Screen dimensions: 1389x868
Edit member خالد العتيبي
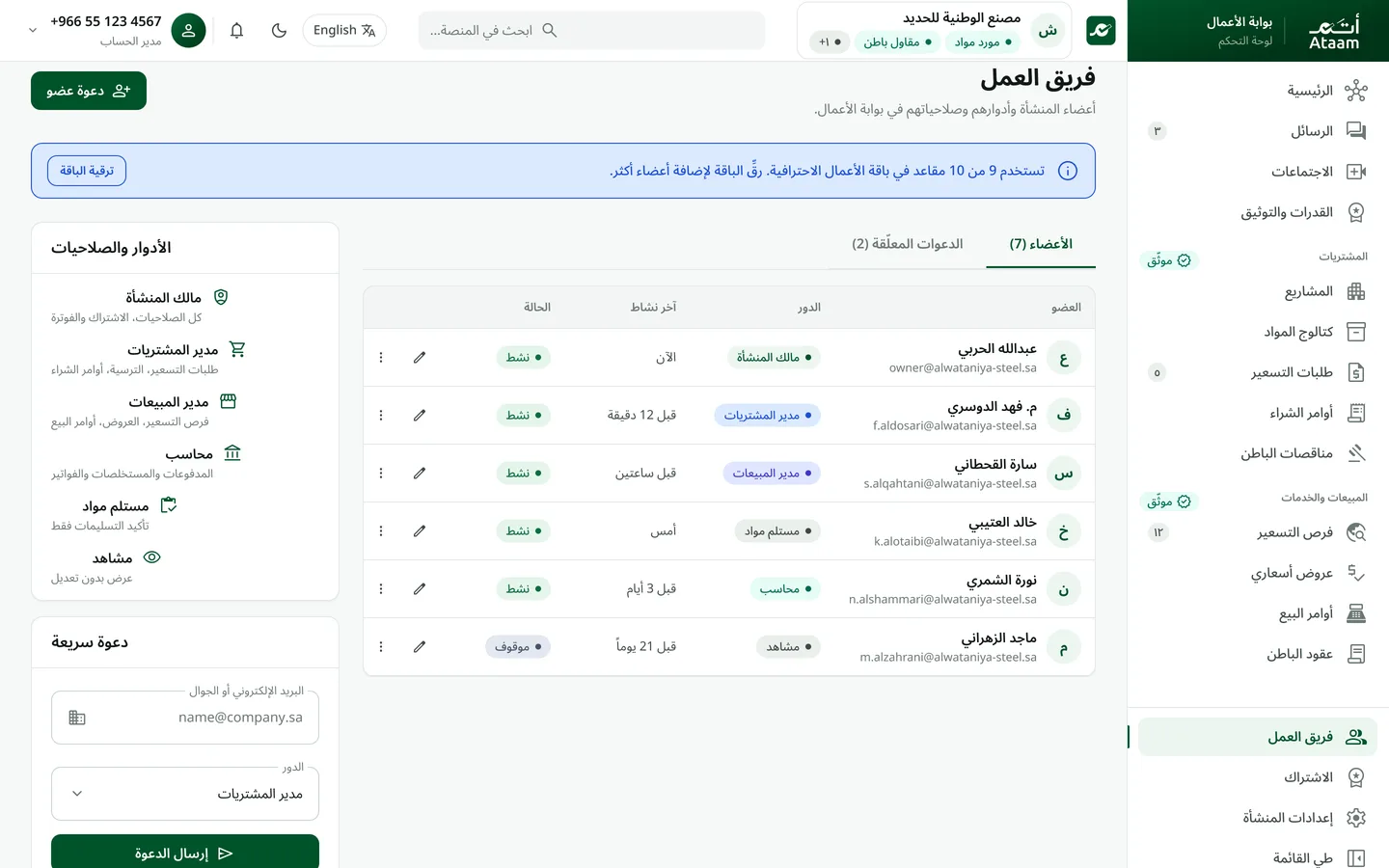pos(420,530)
